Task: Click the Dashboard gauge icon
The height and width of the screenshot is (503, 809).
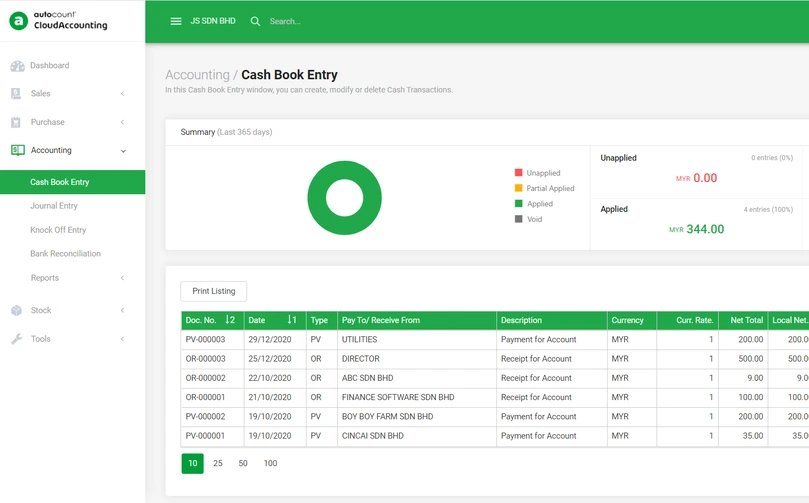Action: (x=18, y=66)
